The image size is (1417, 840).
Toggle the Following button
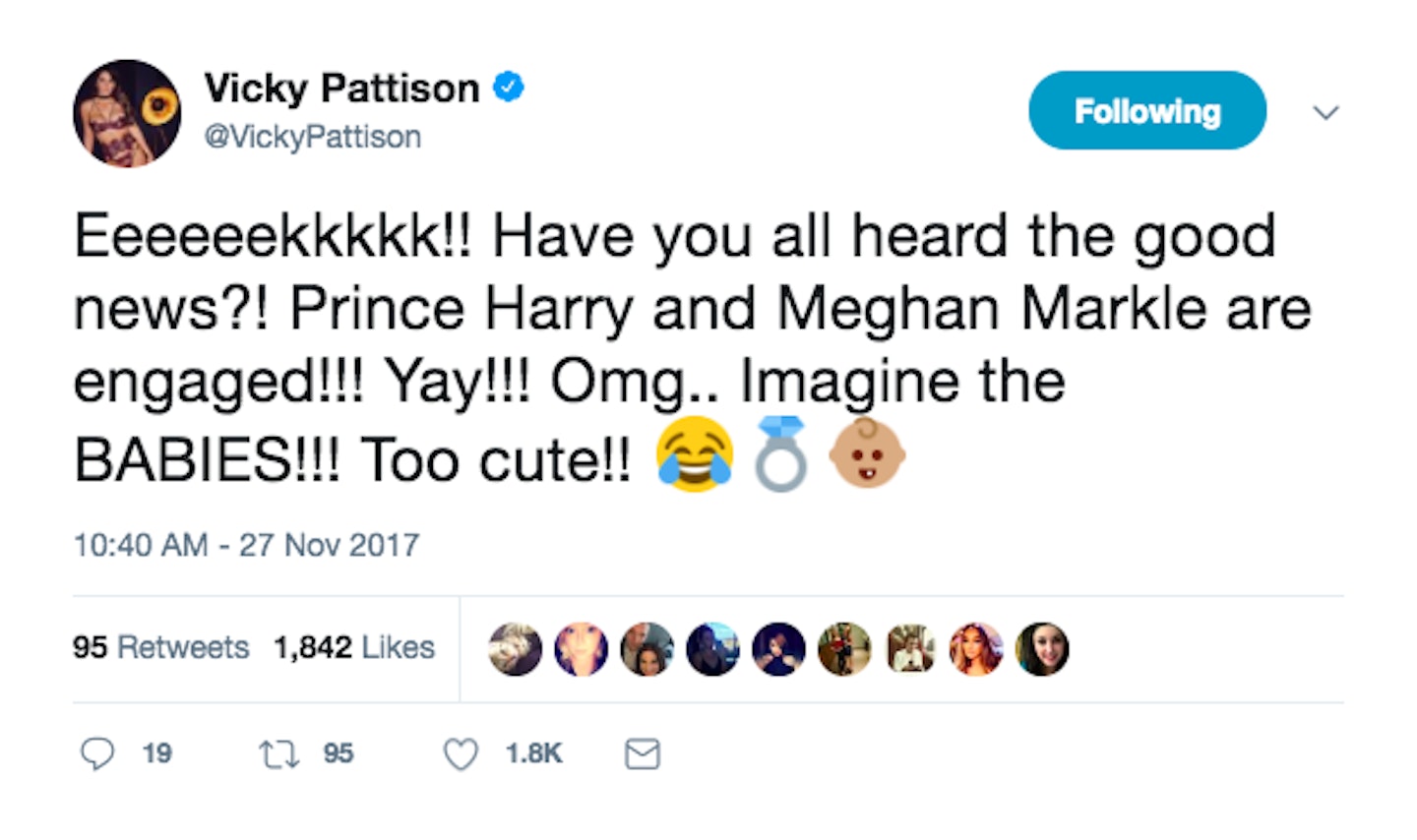pos(1147,110)
